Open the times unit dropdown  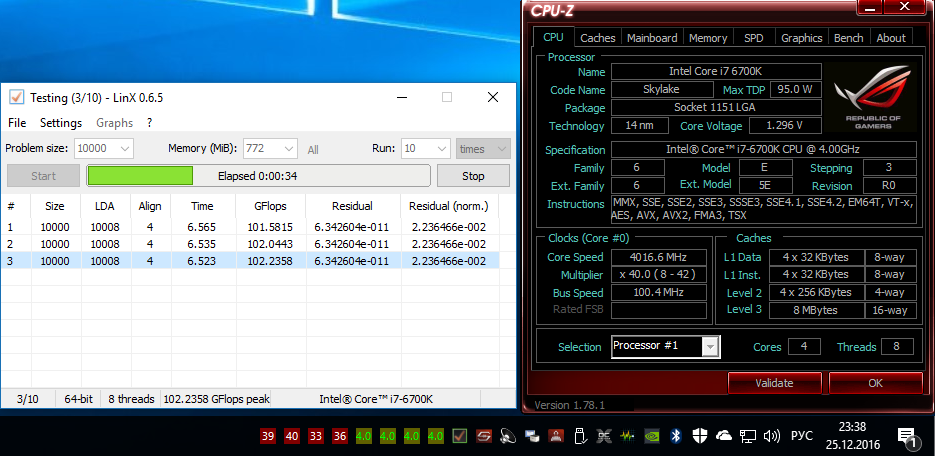point(483,148)
